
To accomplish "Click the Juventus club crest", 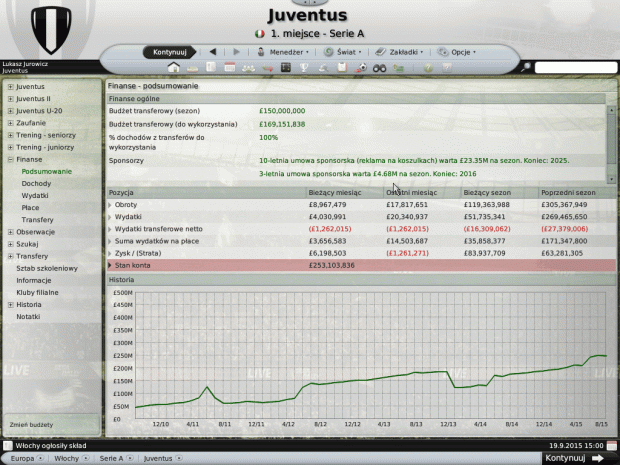I will coord(51,30).
